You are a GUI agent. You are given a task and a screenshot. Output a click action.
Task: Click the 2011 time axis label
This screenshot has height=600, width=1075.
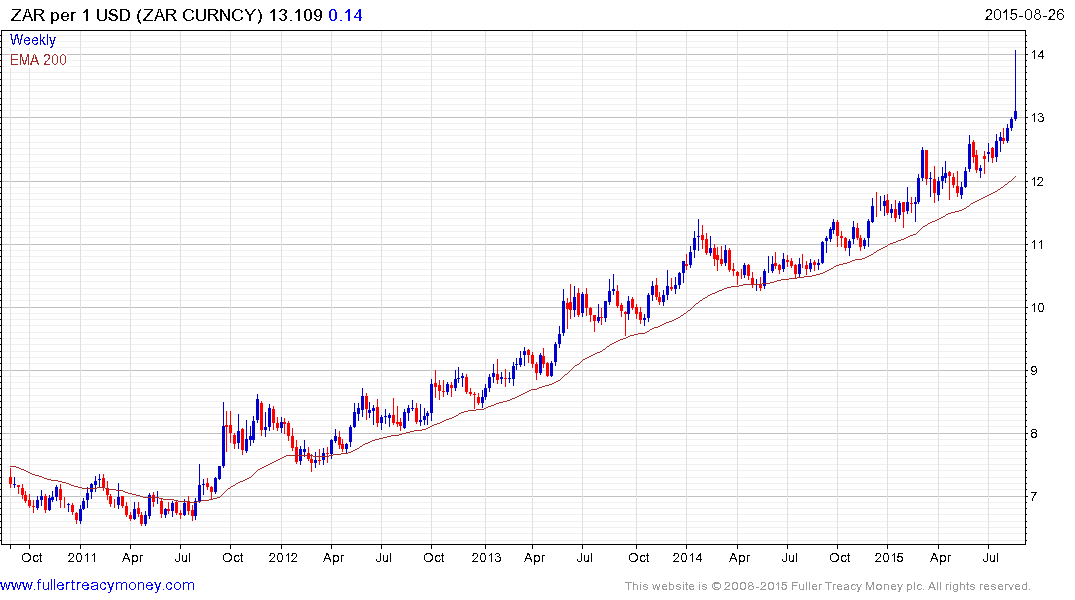tap(82, 557)
